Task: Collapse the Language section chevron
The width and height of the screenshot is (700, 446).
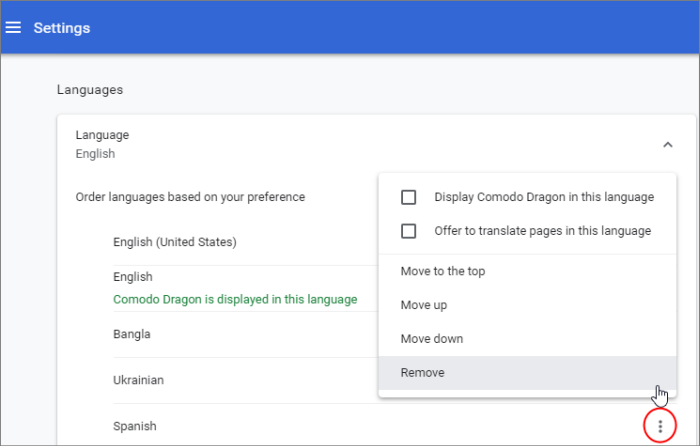Action: (667, 145)
